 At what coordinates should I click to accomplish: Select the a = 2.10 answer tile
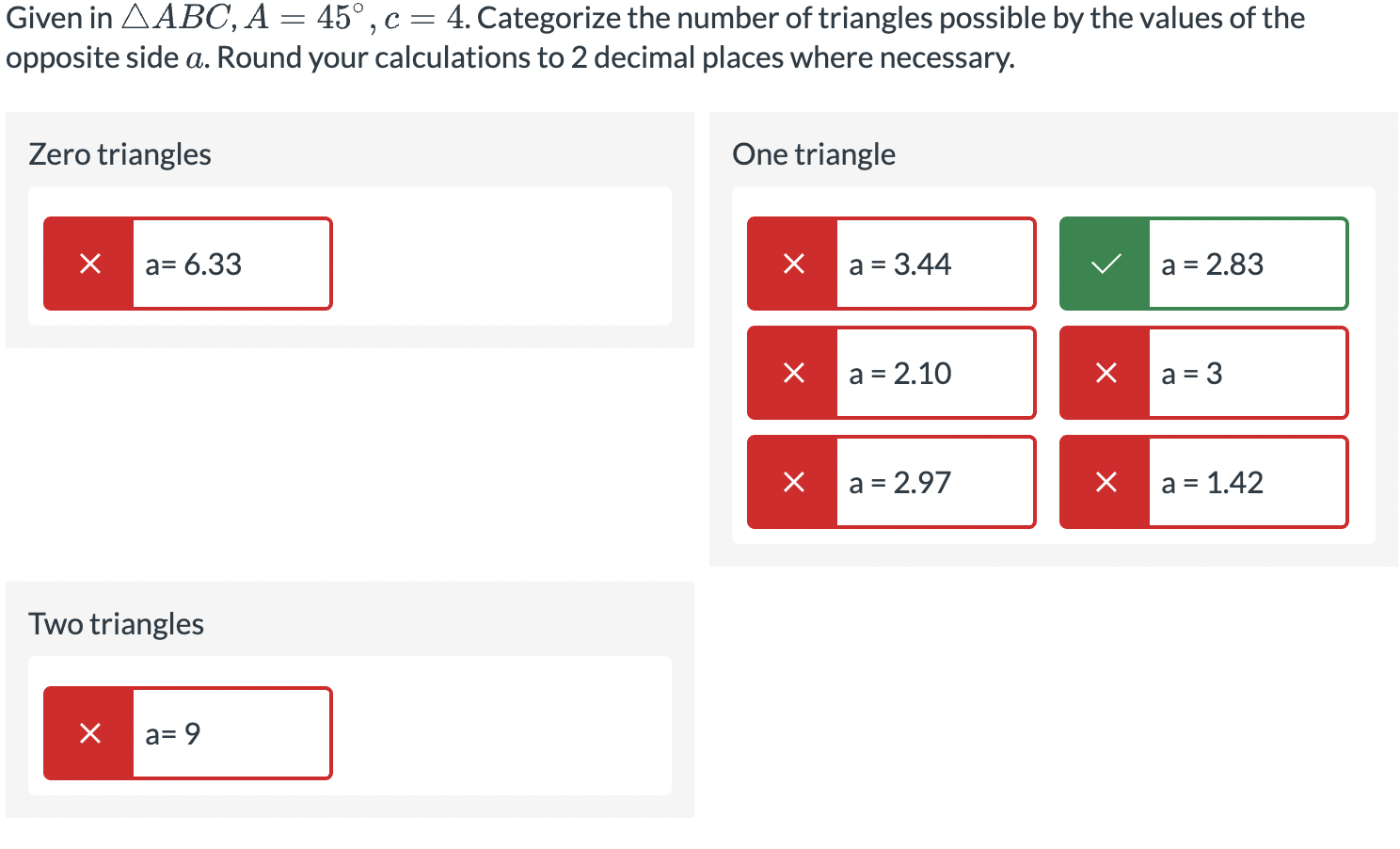tap(899, 373)
